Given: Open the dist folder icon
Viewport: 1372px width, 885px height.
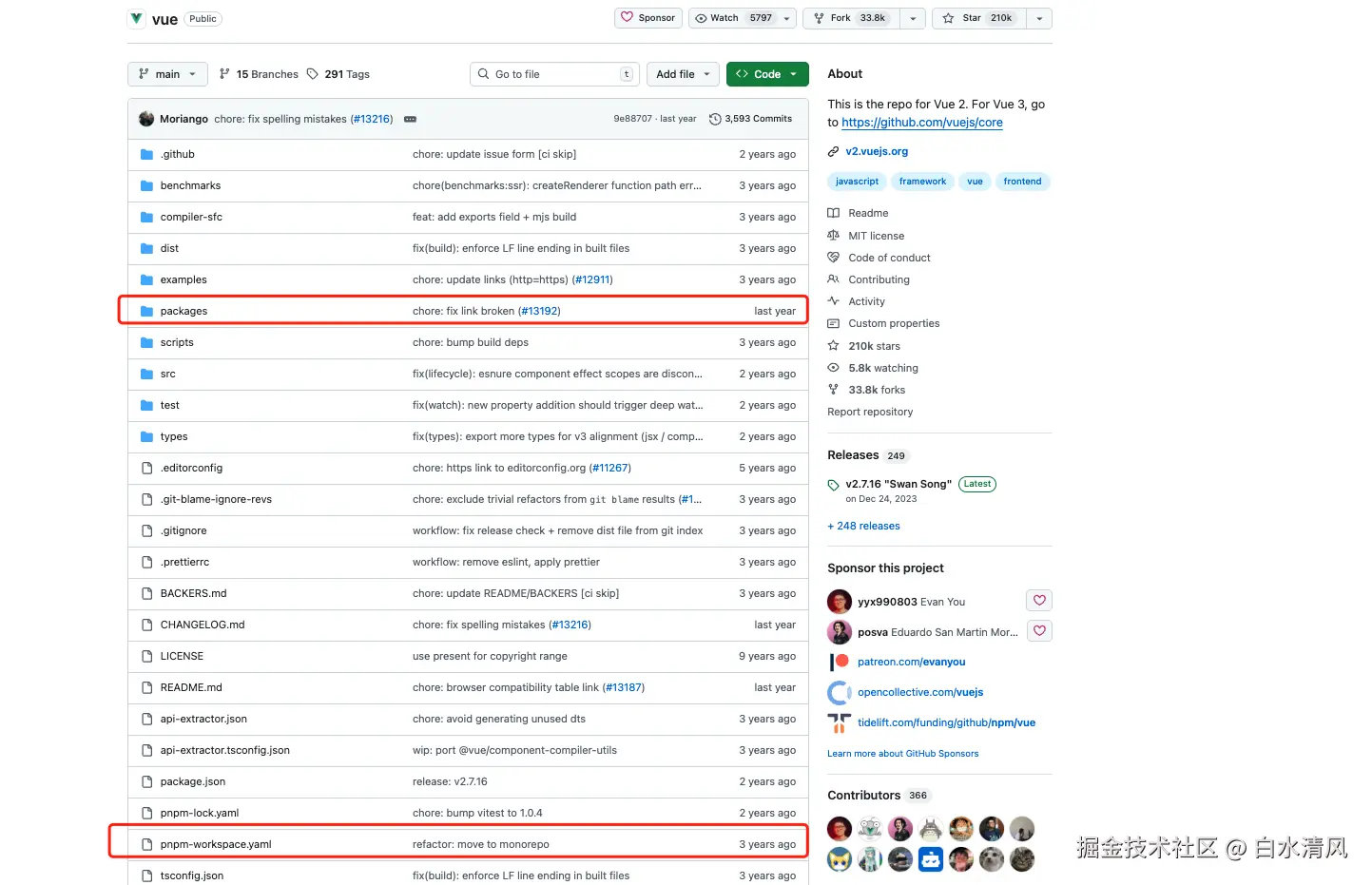Looking at the screenshot, I should tap(146, 248).
